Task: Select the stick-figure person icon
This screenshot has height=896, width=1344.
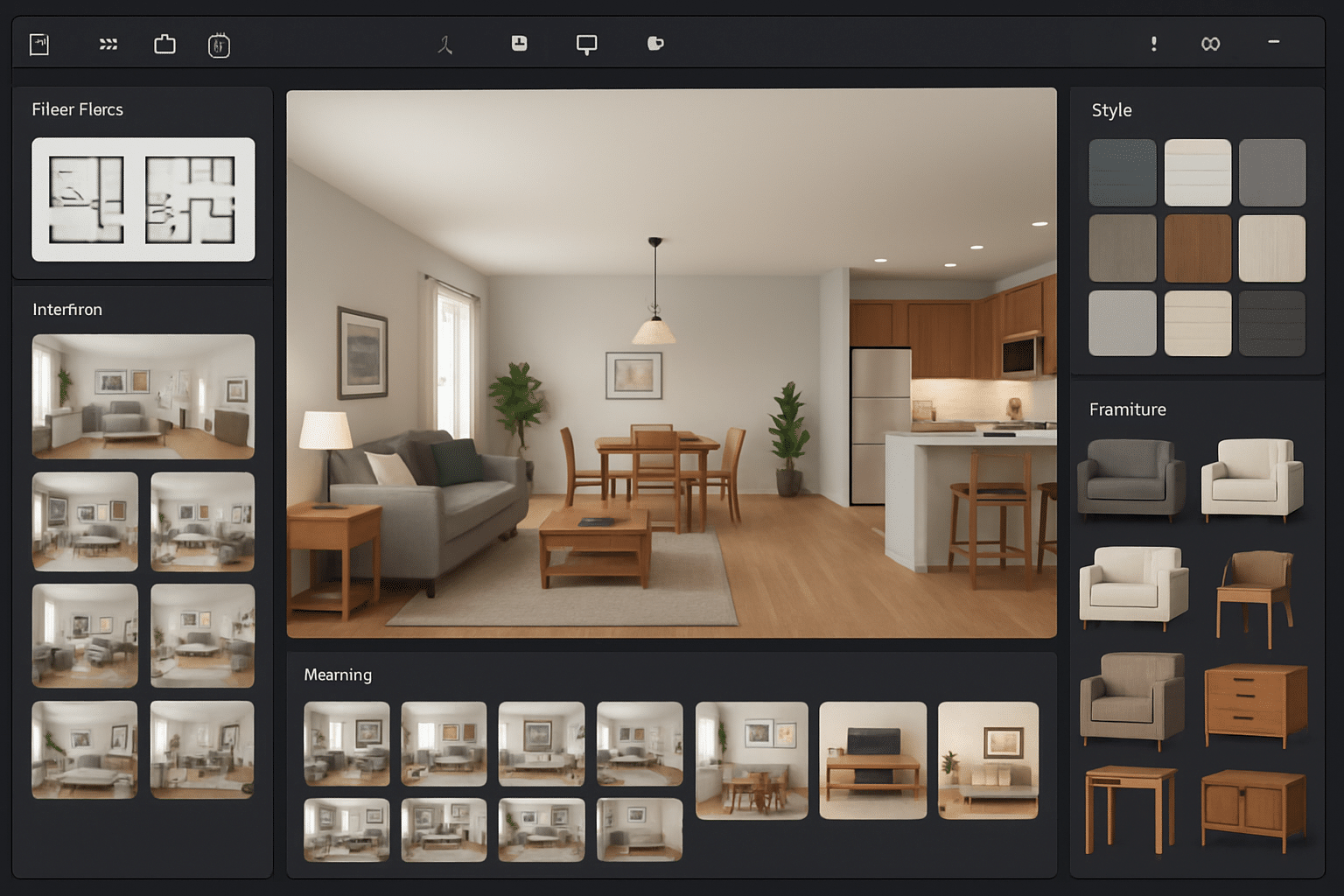Action: (x=445, y=45)
